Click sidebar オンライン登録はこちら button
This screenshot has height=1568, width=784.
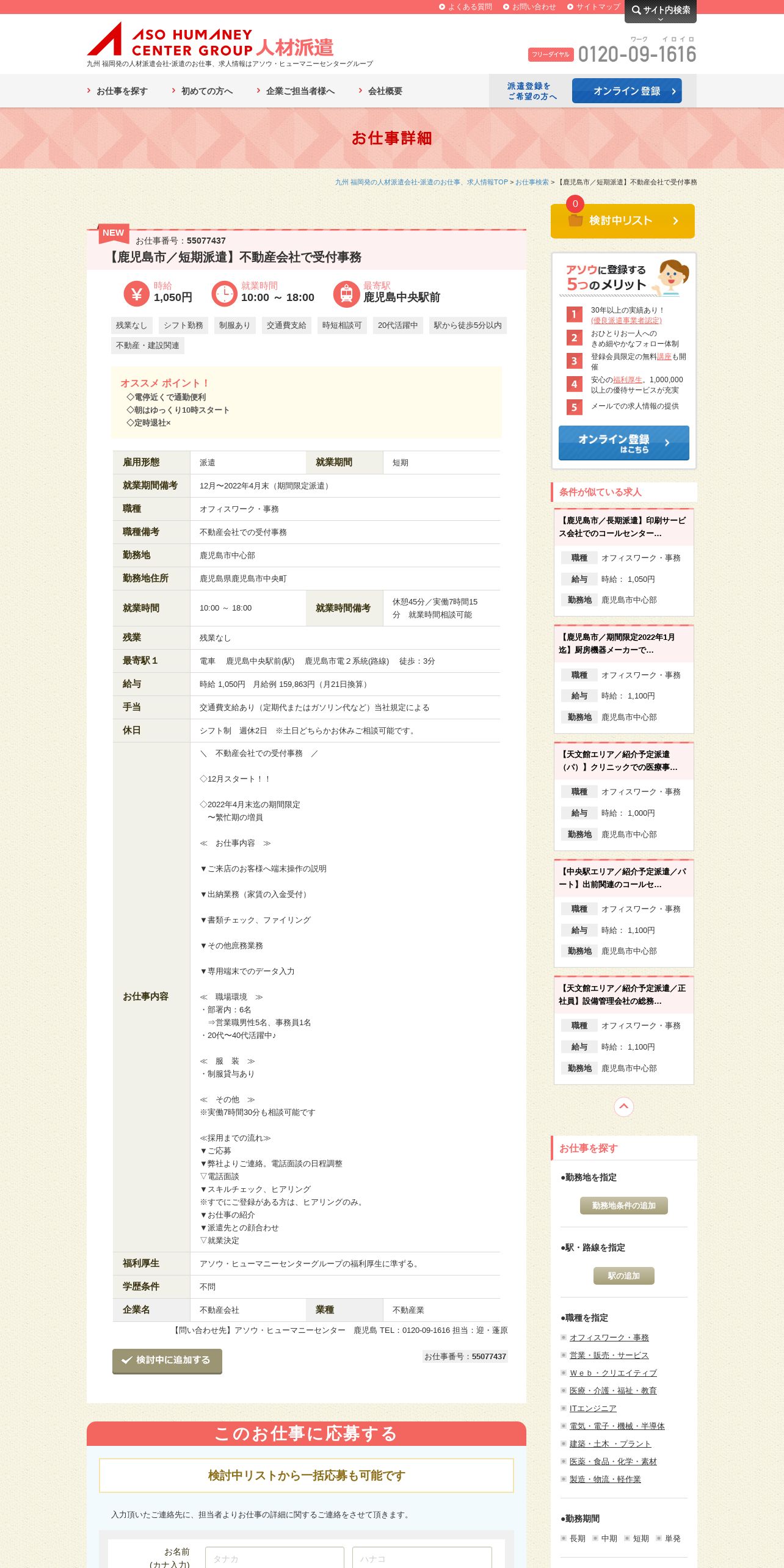tap(623, 443)
